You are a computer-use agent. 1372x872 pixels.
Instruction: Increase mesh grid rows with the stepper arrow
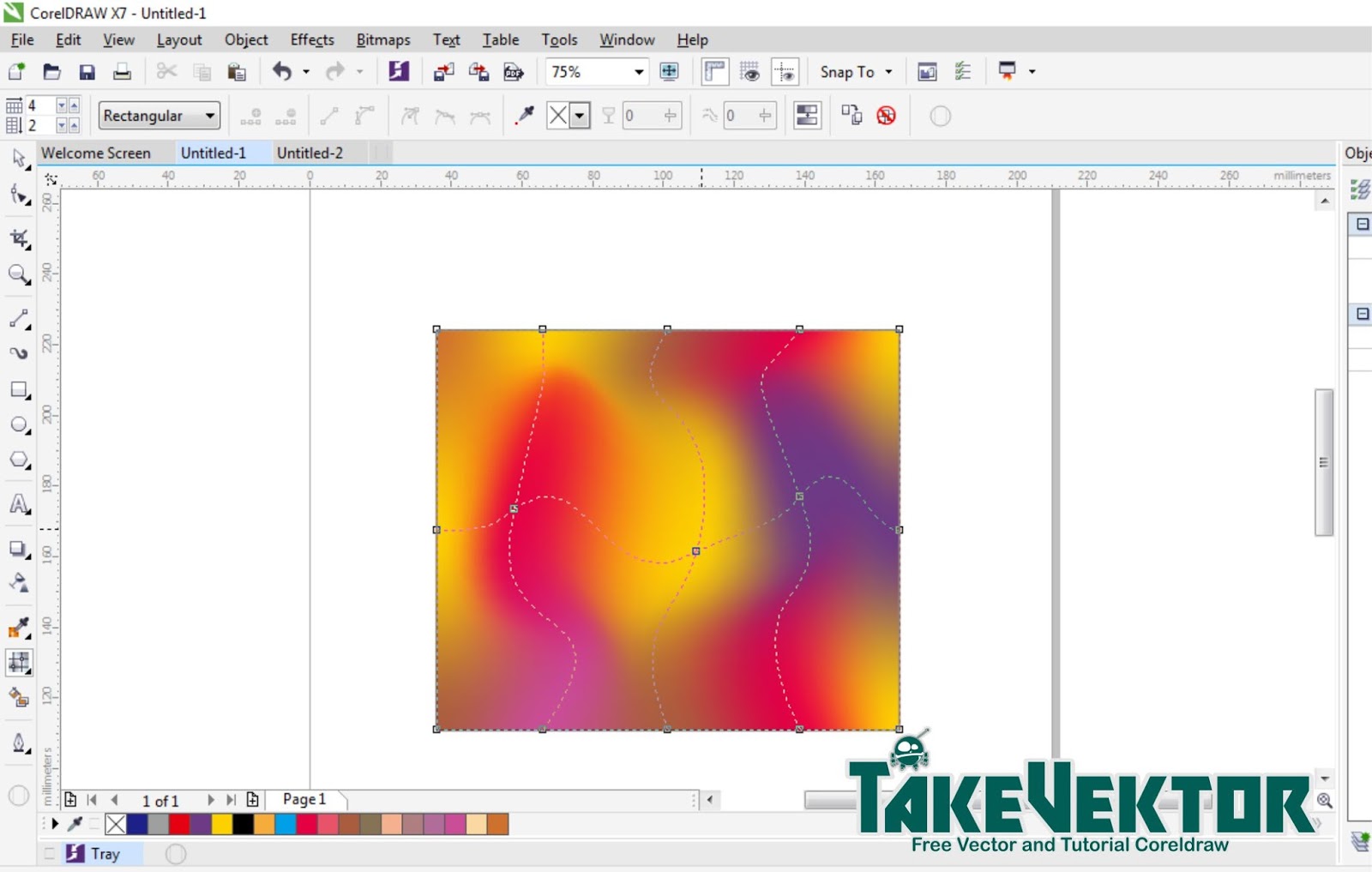point(74,105)
